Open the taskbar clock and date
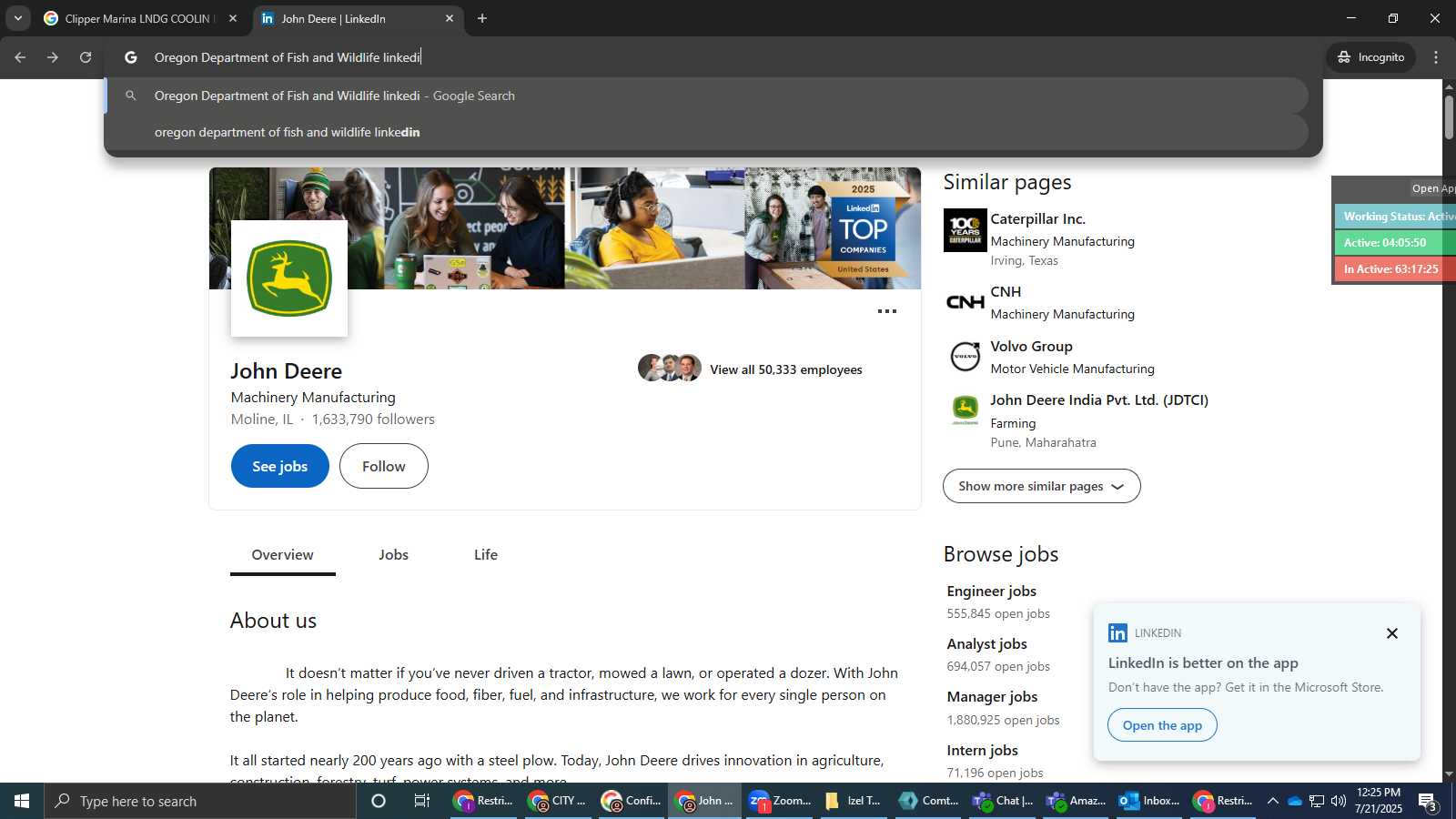The width and height of the screenshot is (1456, 819). (x=1379, y=801)
